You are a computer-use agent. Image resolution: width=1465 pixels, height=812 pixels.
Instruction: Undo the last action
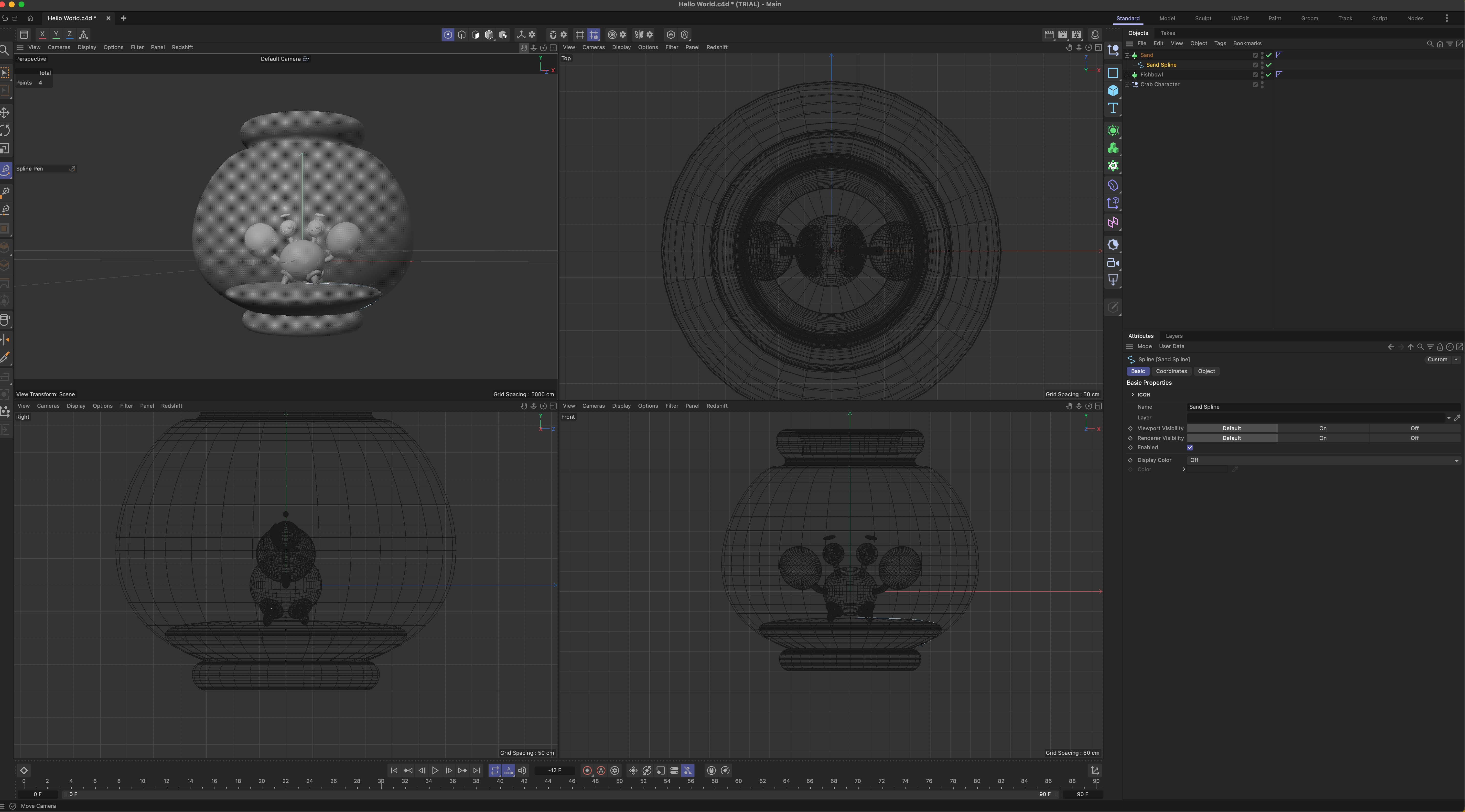[5, 18]
